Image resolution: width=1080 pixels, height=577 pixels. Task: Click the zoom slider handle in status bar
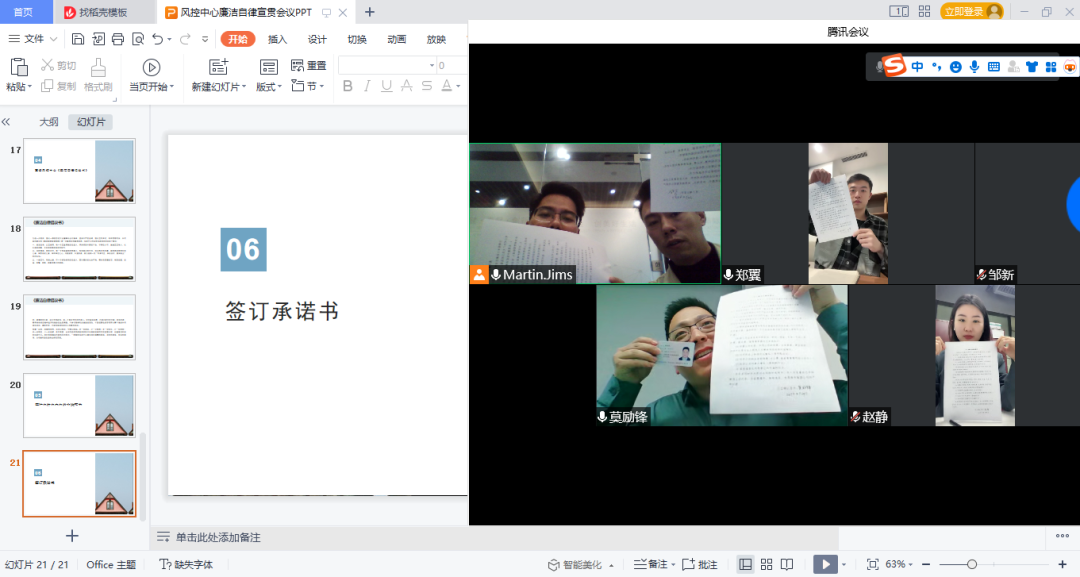(x=972, y=565)
